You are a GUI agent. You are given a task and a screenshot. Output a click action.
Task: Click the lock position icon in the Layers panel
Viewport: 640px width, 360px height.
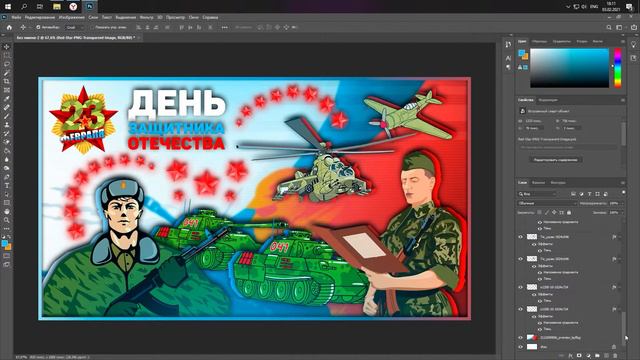[554, 212]
